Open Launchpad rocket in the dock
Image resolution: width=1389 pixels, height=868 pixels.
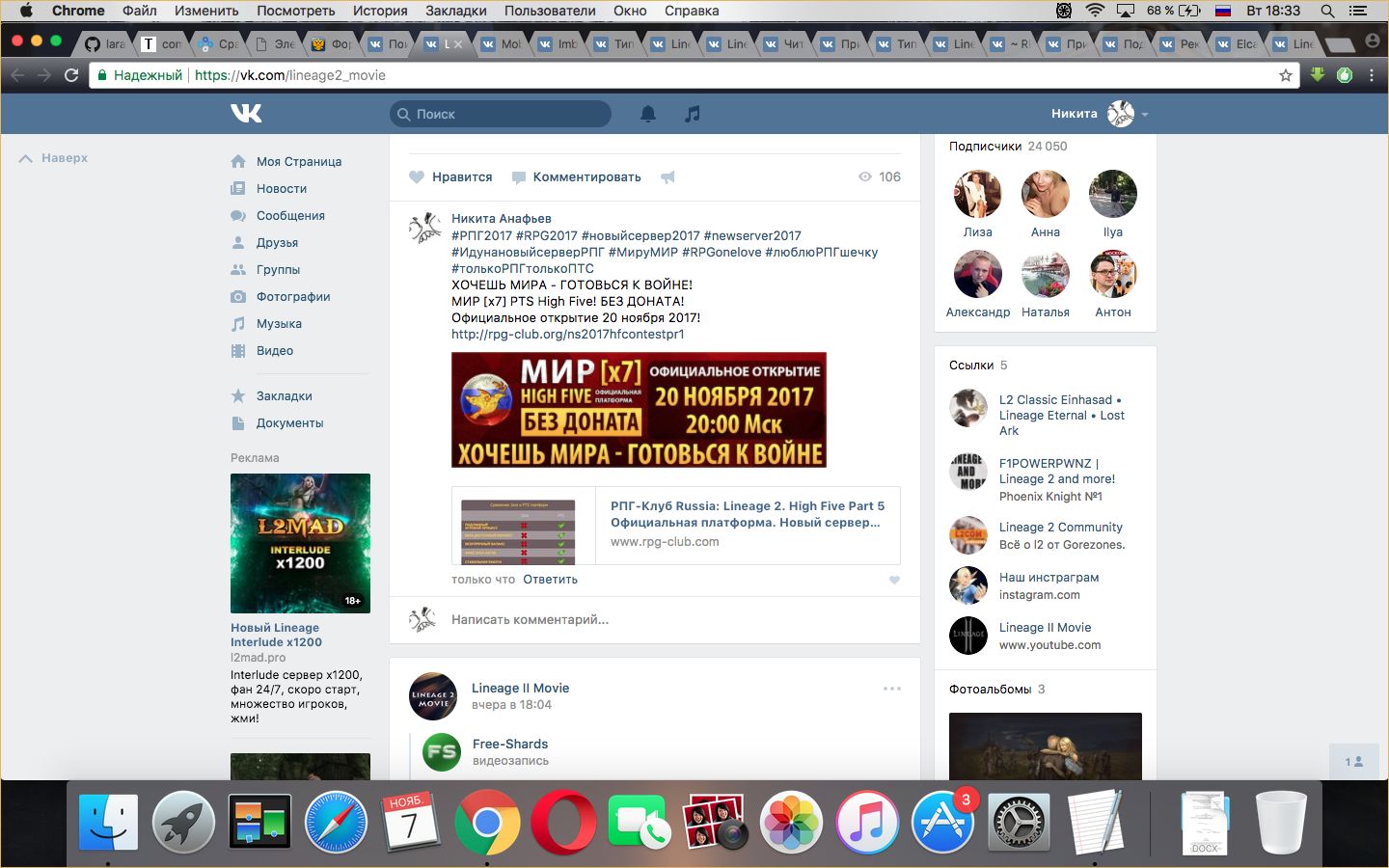coord(183,822)
